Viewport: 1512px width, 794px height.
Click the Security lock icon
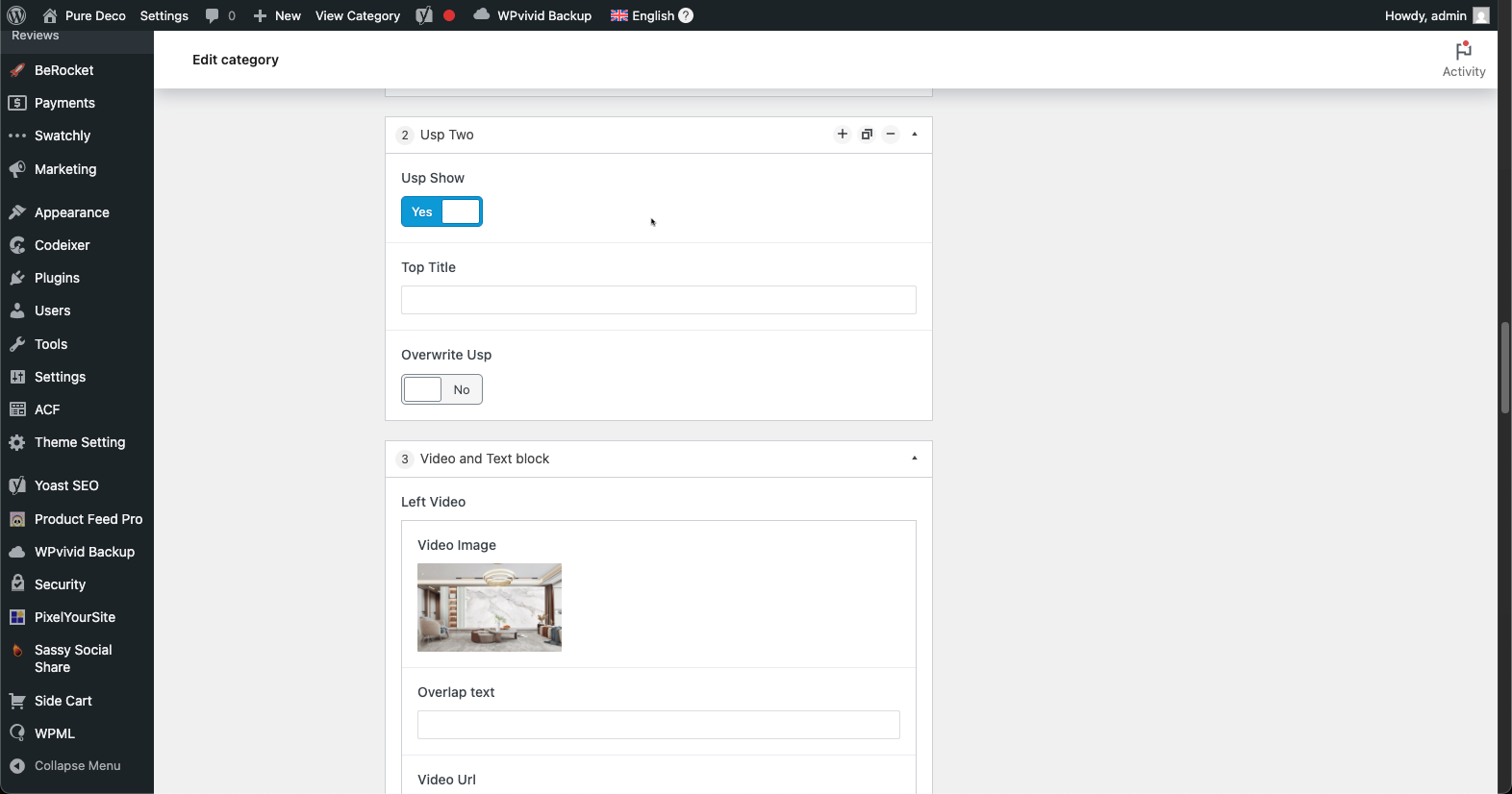[17, 584]
